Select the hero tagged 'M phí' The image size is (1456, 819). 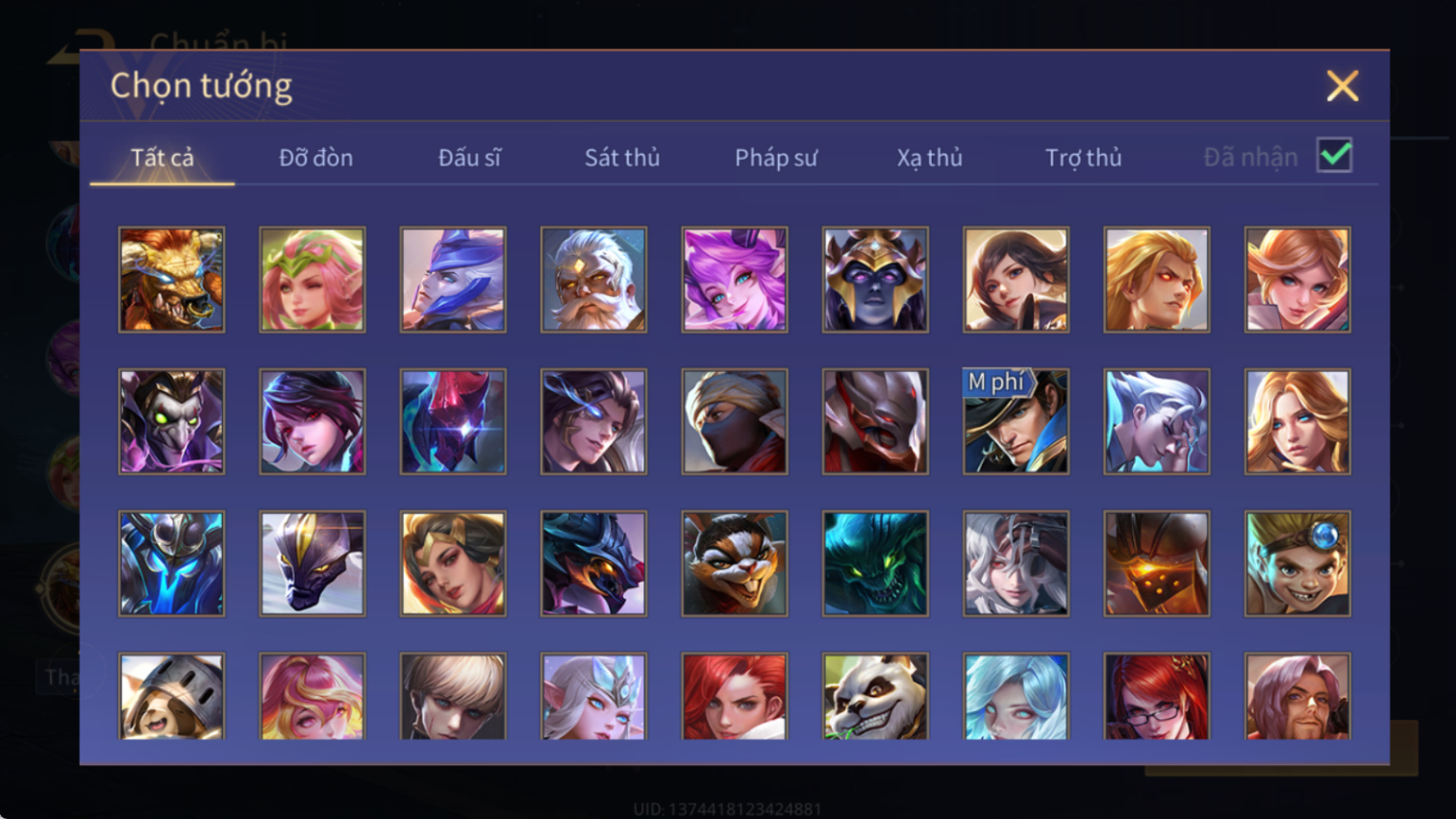pyautogui.click(x=1016, y=421)
